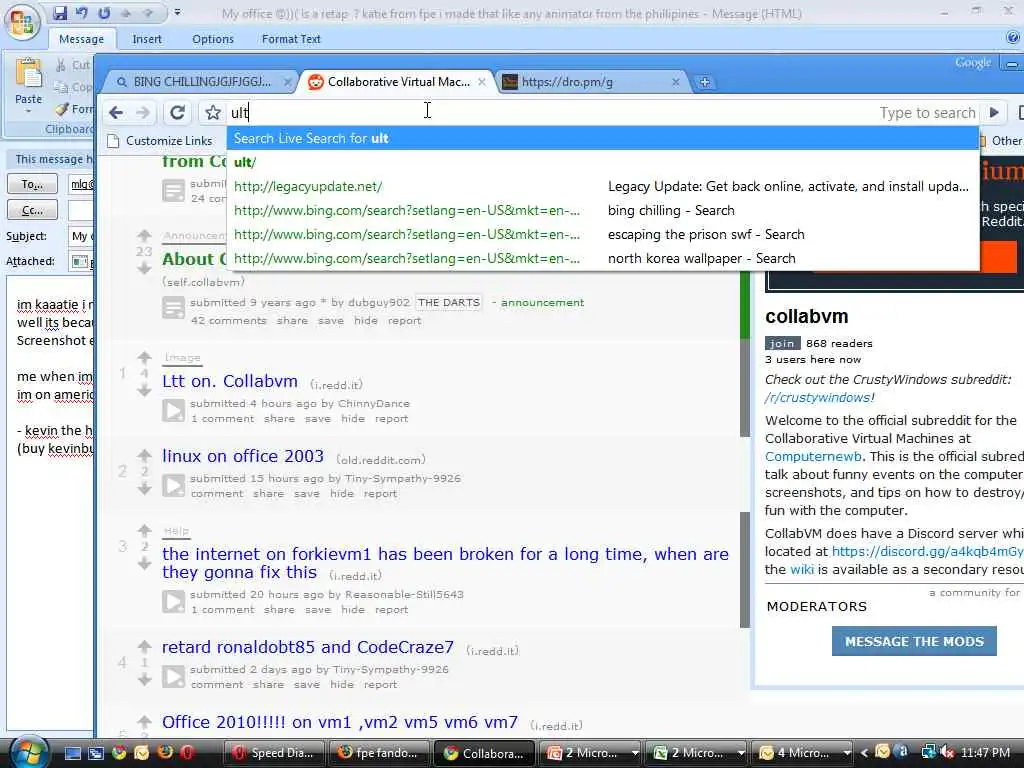Open a new browser tab
The width and height of the screenshot is (1024, 768).
click(705, 82)
